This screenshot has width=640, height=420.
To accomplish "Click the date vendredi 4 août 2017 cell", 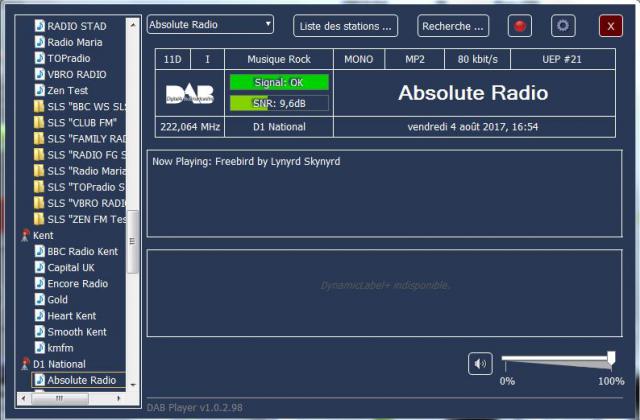I will click(473, 127).
